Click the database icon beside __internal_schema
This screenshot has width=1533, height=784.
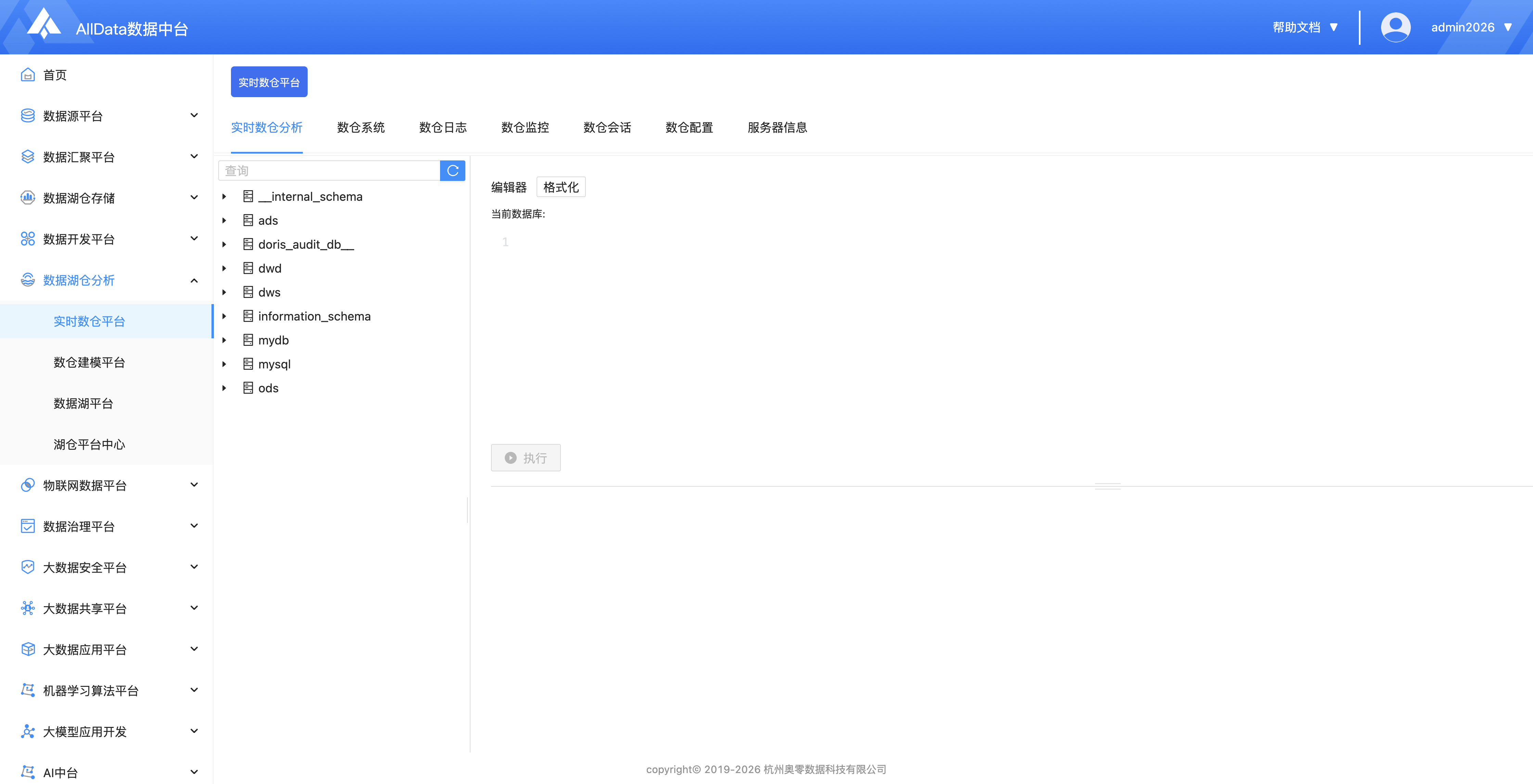coord(248,196)
